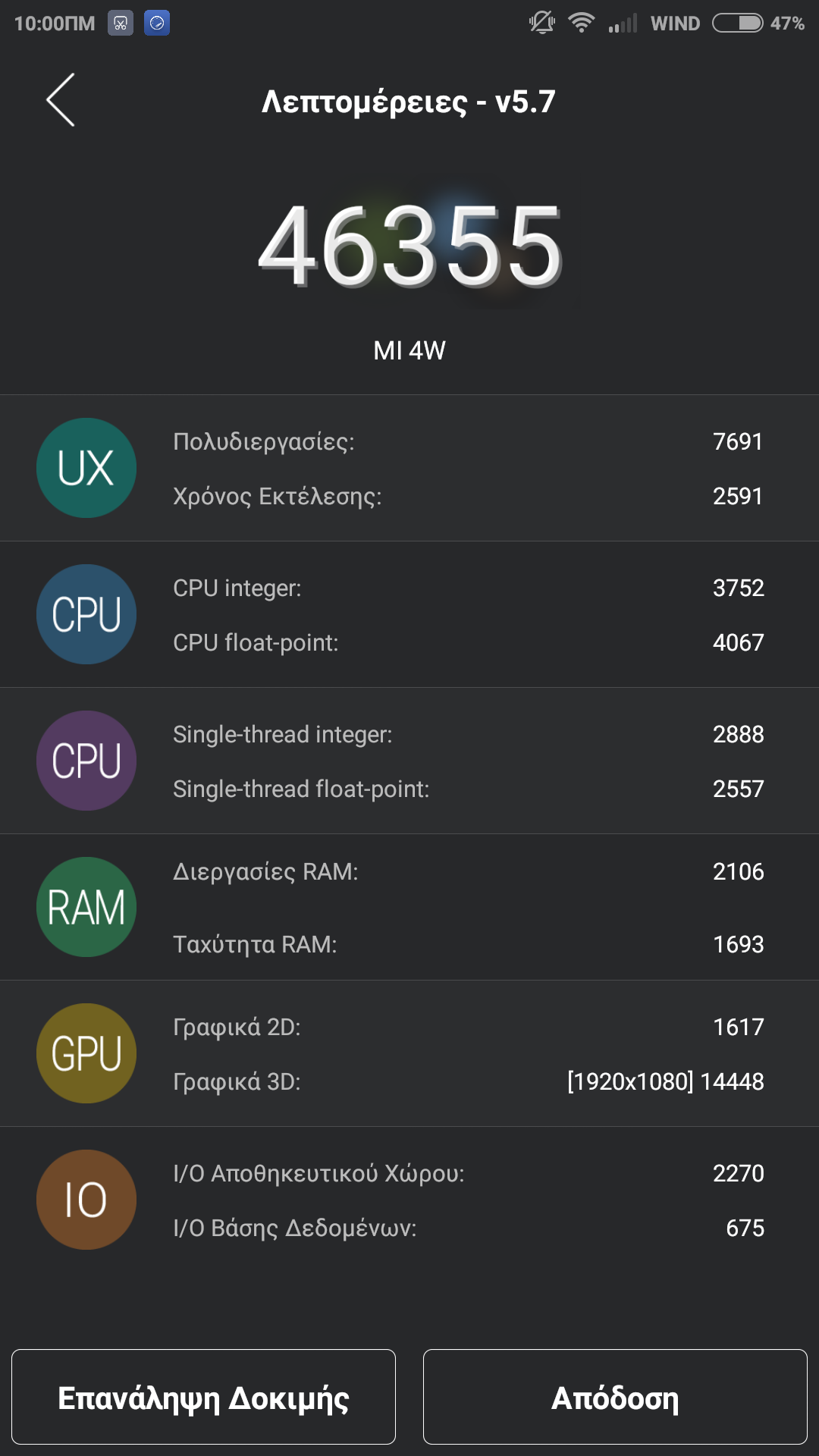Tap the muted bell status icon

[542, 24]
